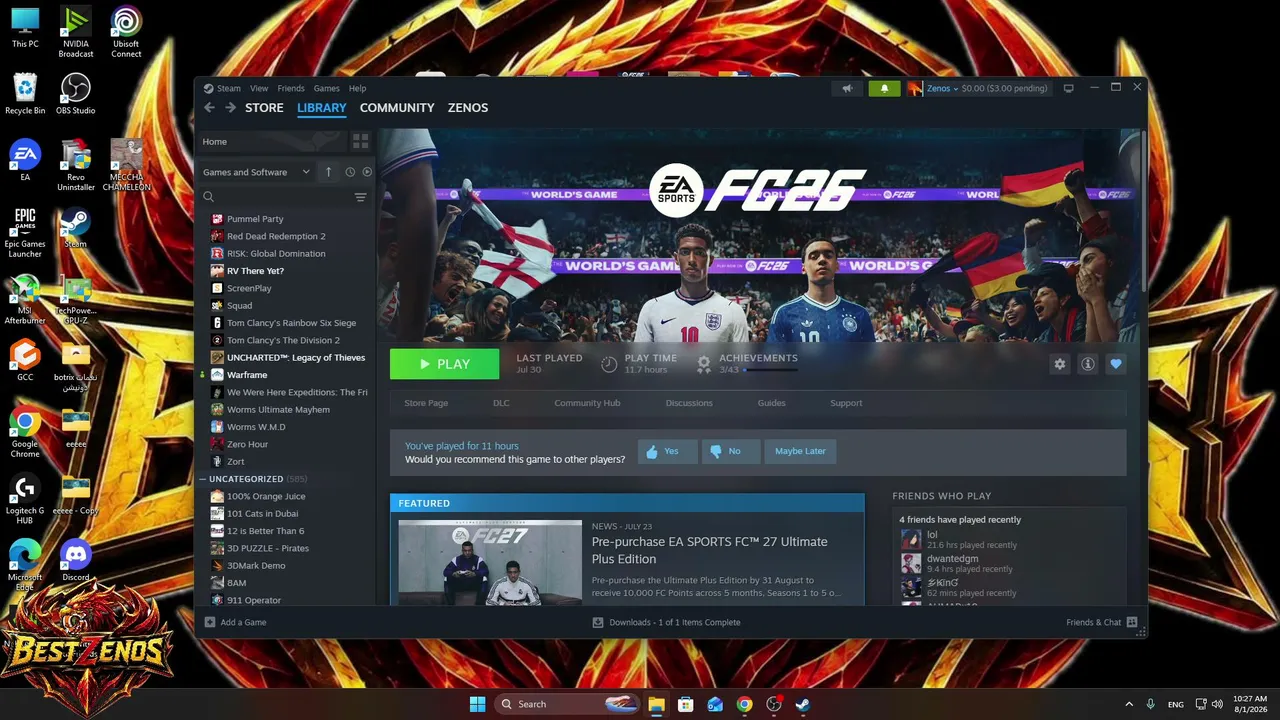Open the FC 26 Store Page link
The image size is (1280, 720).
[426, 403]
